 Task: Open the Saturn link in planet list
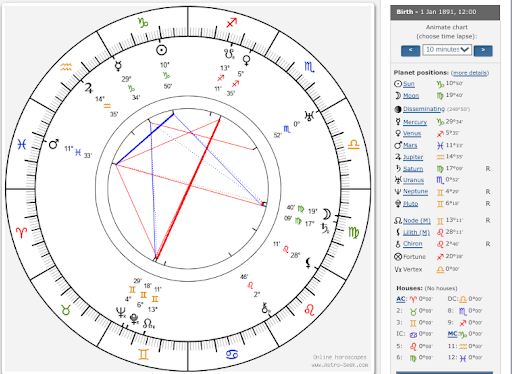click(413, 169)
